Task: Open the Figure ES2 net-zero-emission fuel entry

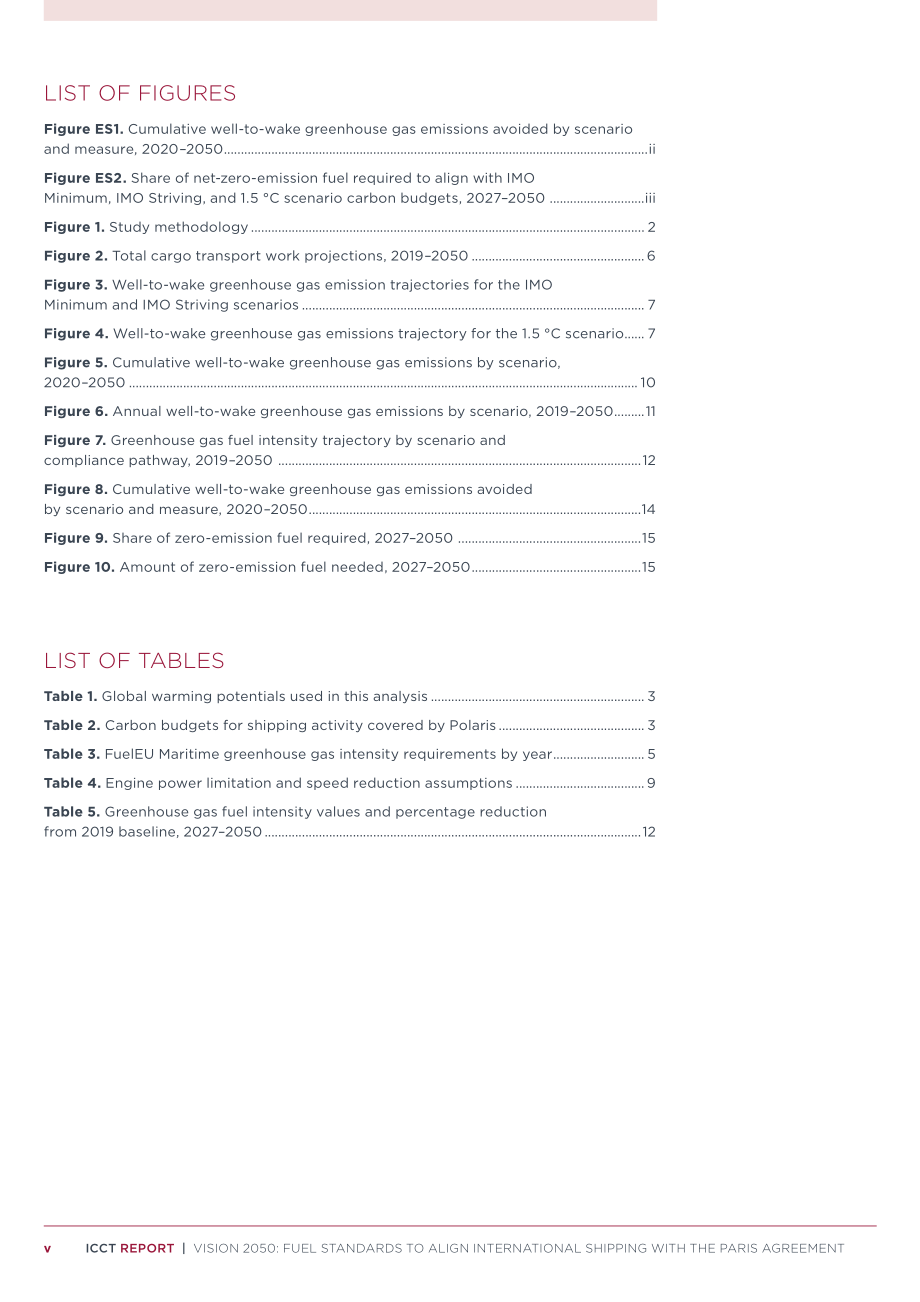Action: (350, 187)
